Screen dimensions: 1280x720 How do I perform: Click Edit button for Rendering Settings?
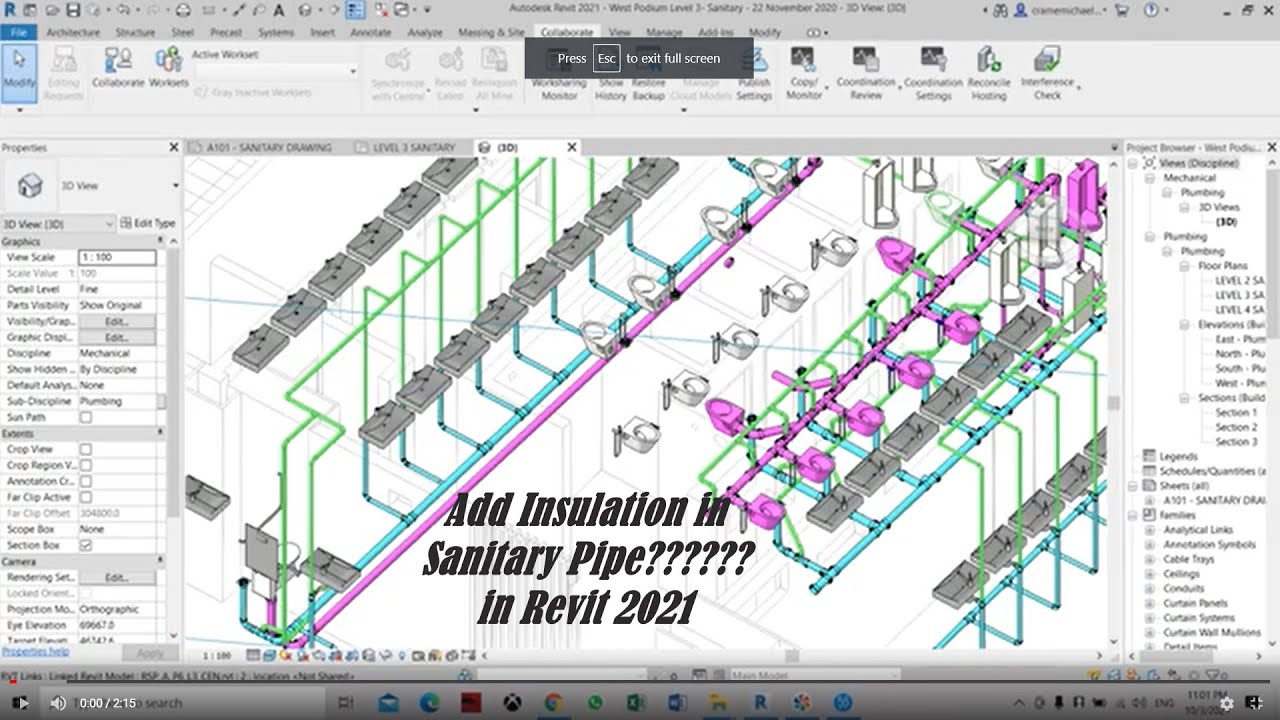tap(117, 577)
